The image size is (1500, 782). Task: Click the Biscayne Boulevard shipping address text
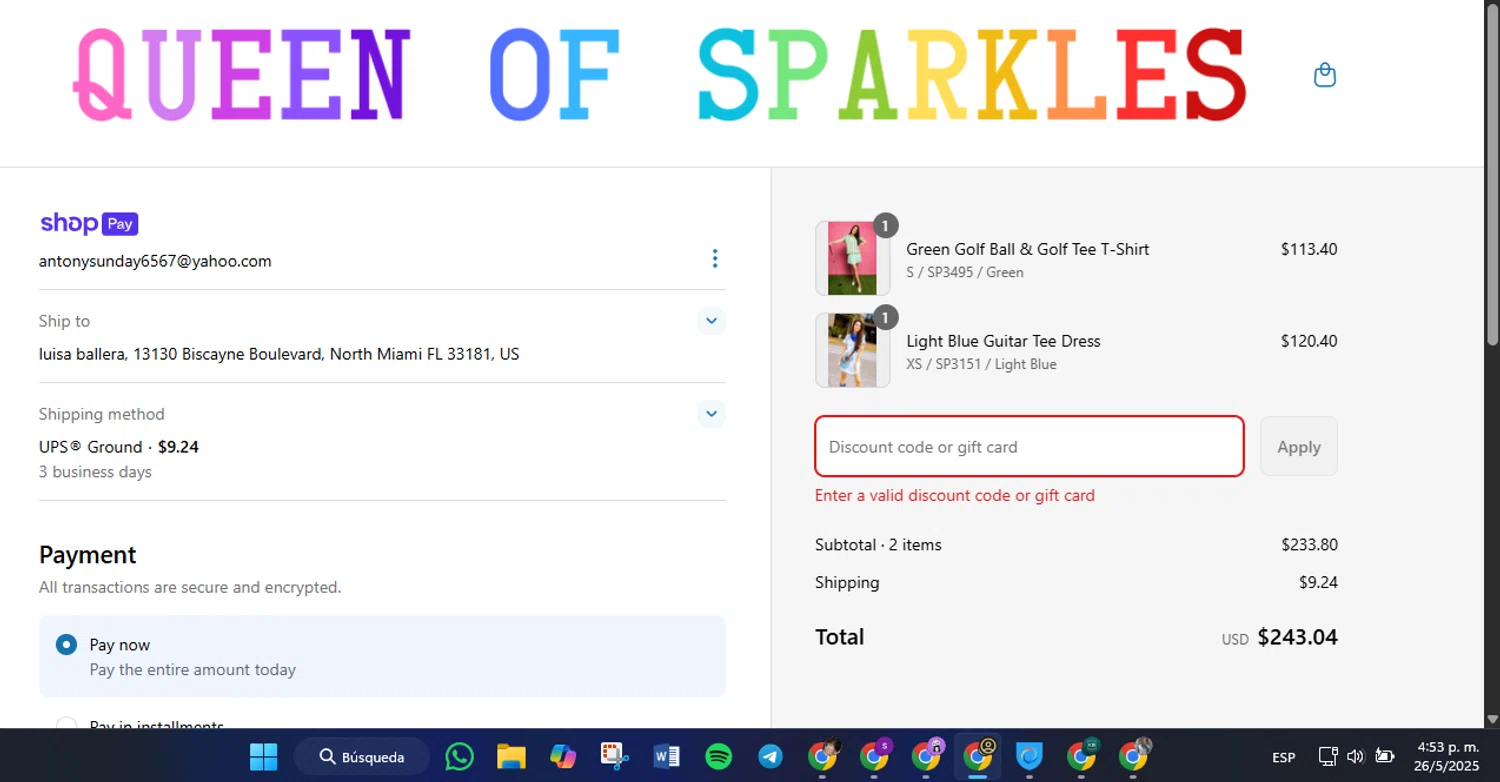[279, 354]
